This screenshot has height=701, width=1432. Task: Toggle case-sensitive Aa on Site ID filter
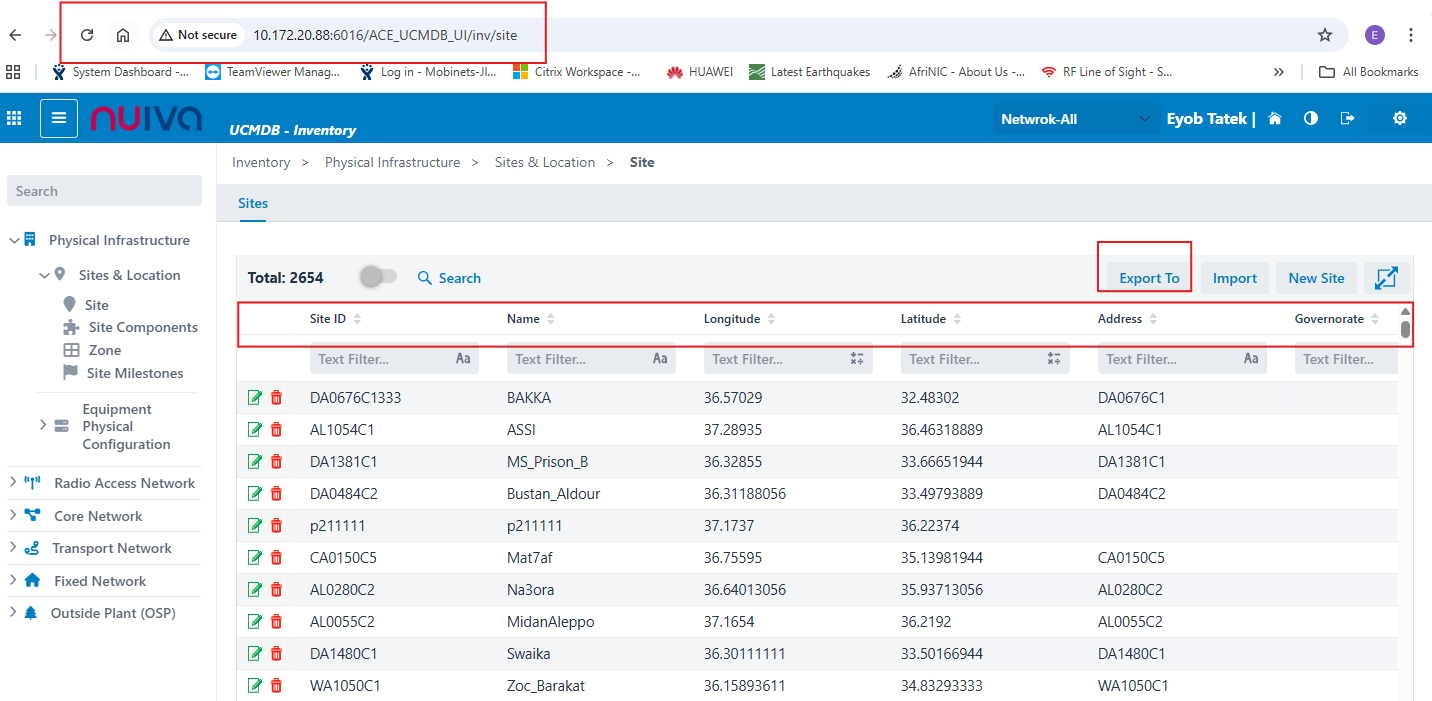[x=463, y=359]
